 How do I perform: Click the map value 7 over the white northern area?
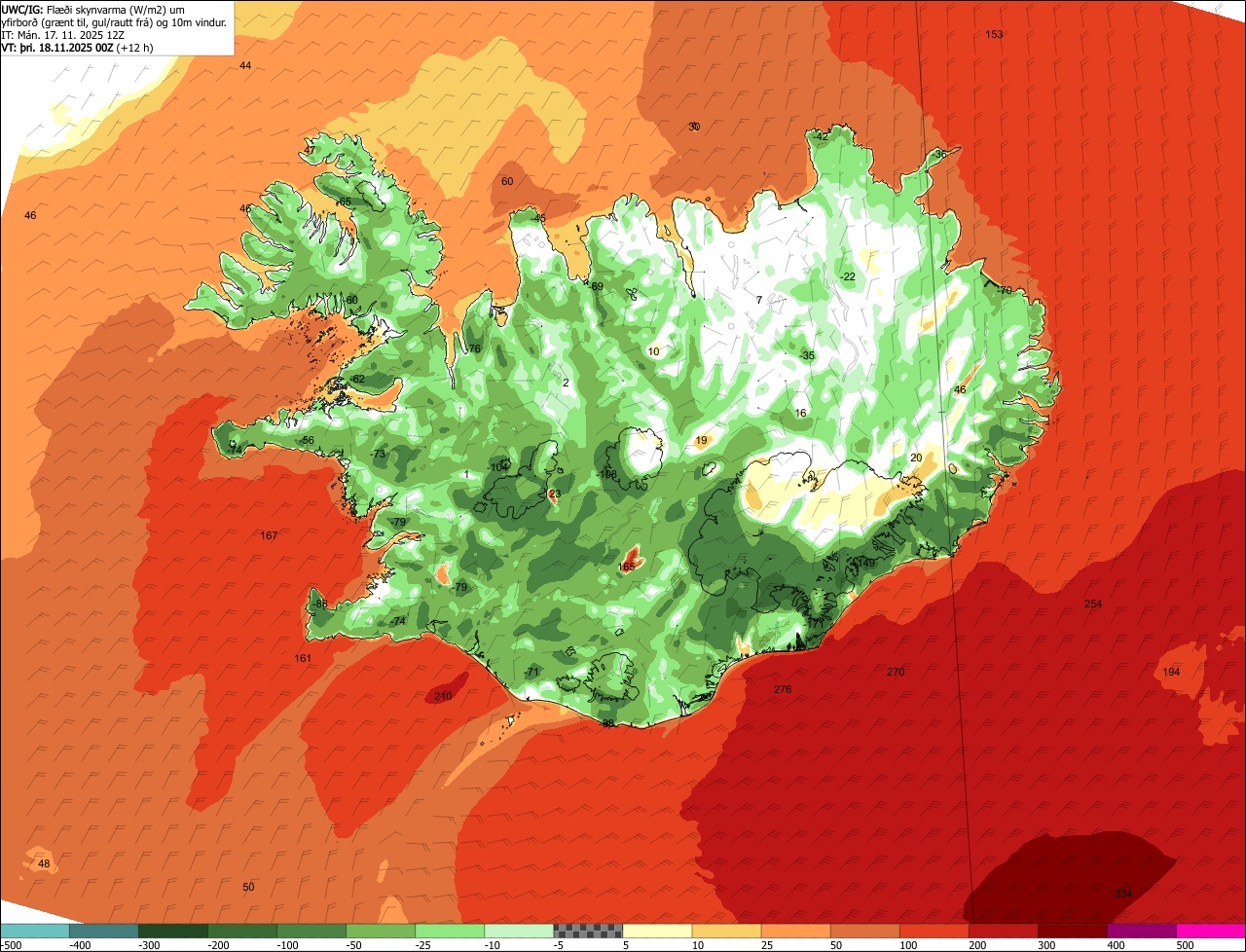pos(759,300)
